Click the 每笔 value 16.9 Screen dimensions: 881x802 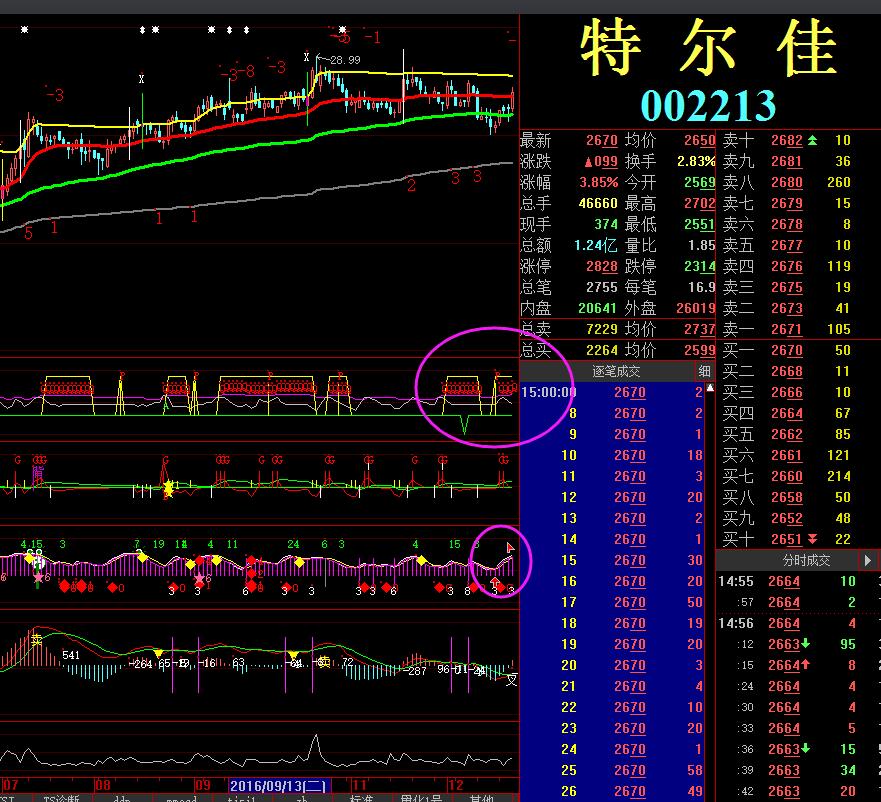[702, 287]
